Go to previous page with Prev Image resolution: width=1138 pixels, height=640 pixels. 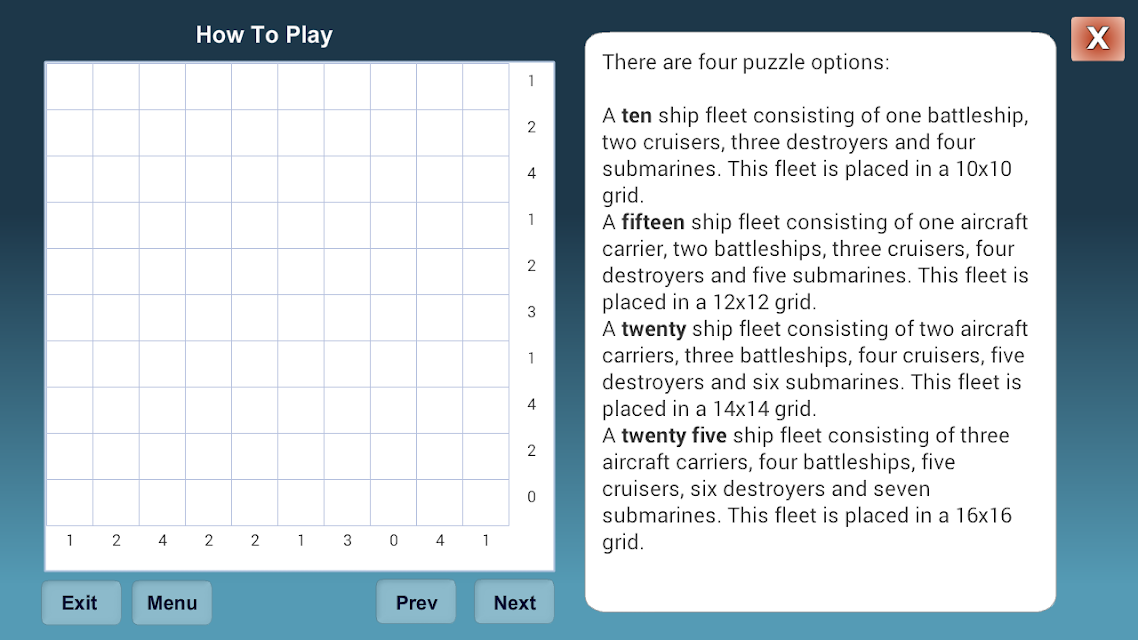tap(416, 602)
